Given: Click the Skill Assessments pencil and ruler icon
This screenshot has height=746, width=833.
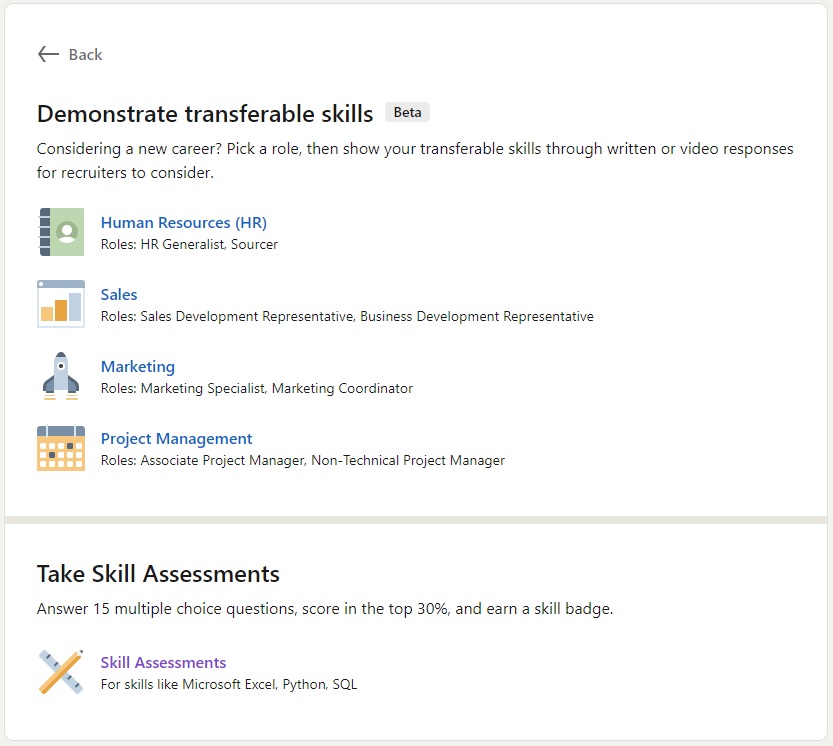Looking at the screenshot, I should click(x=61, y=672).
